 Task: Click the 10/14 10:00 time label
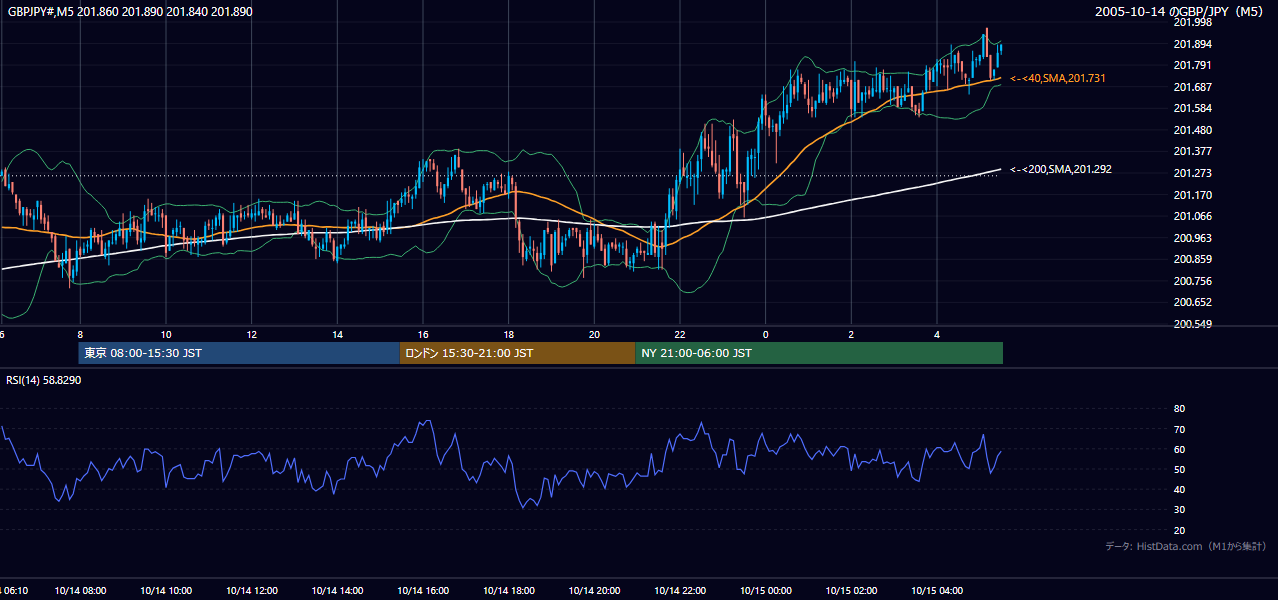[166, 591]
